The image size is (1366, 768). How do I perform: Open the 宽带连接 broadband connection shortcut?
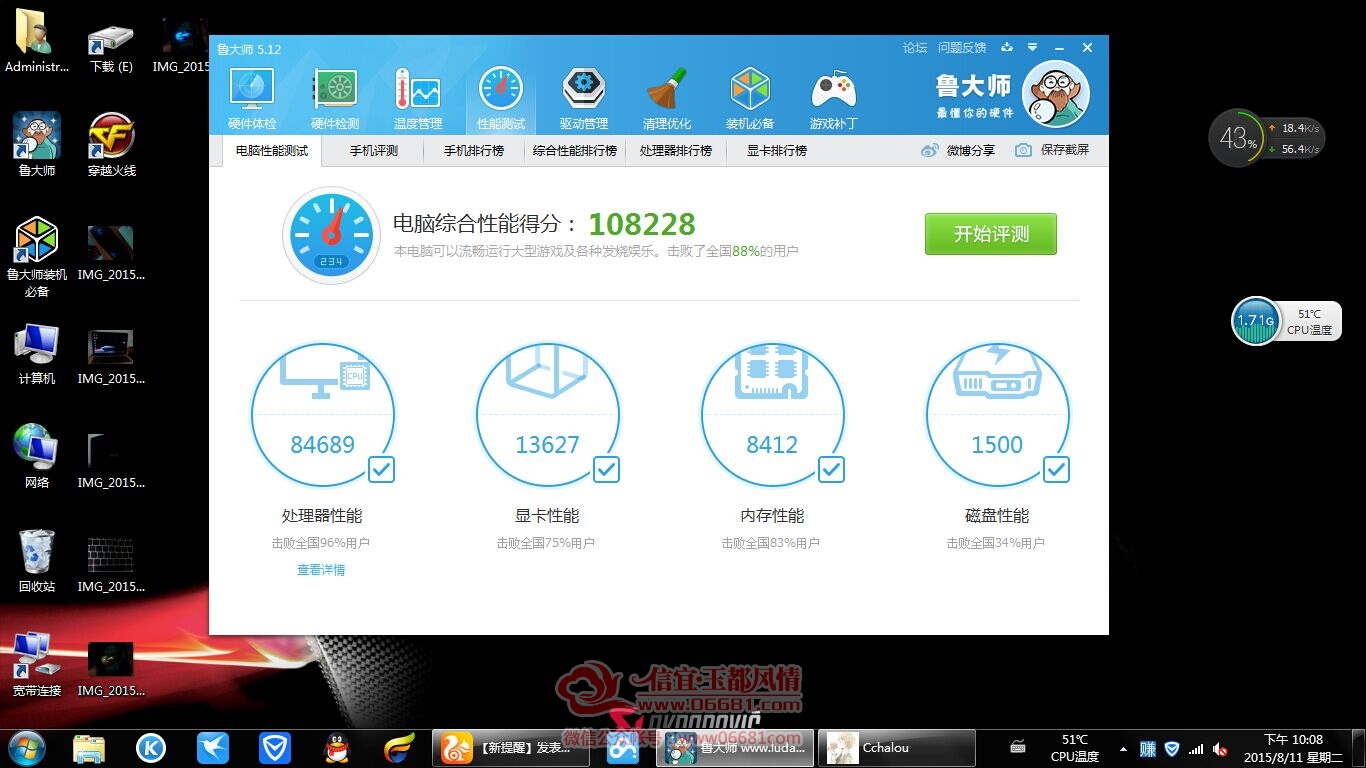tap(37, 665)
